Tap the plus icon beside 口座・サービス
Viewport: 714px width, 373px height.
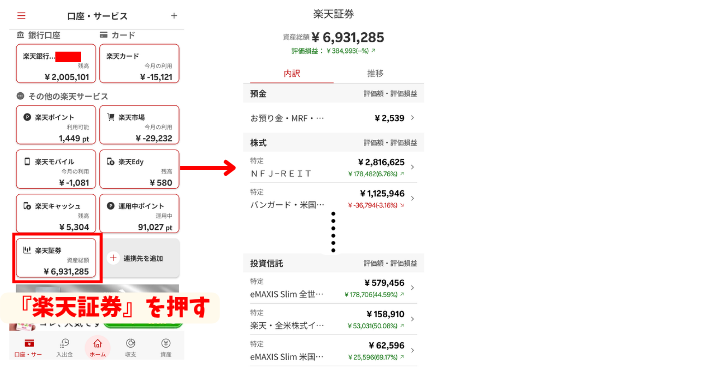click(174, 16)
